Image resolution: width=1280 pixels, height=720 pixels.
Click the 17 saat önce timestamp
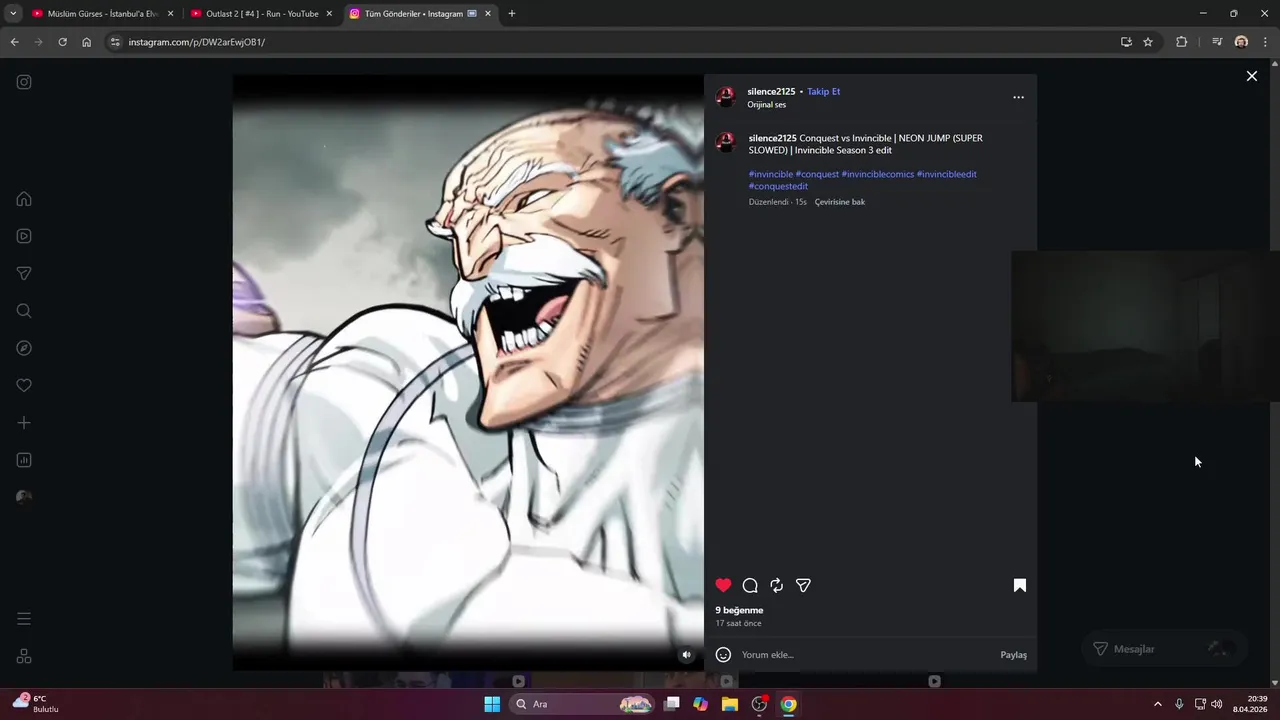[738, 623]
